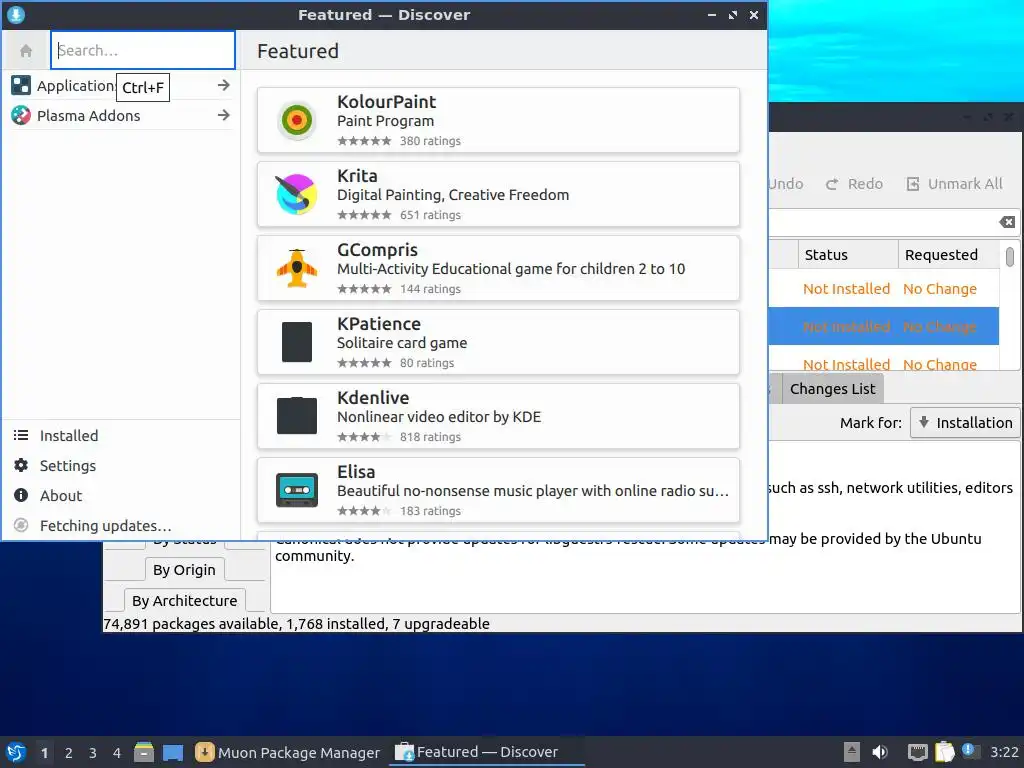Switch to virtual desktop 4
1024x768 pixels.
[117, 753]
